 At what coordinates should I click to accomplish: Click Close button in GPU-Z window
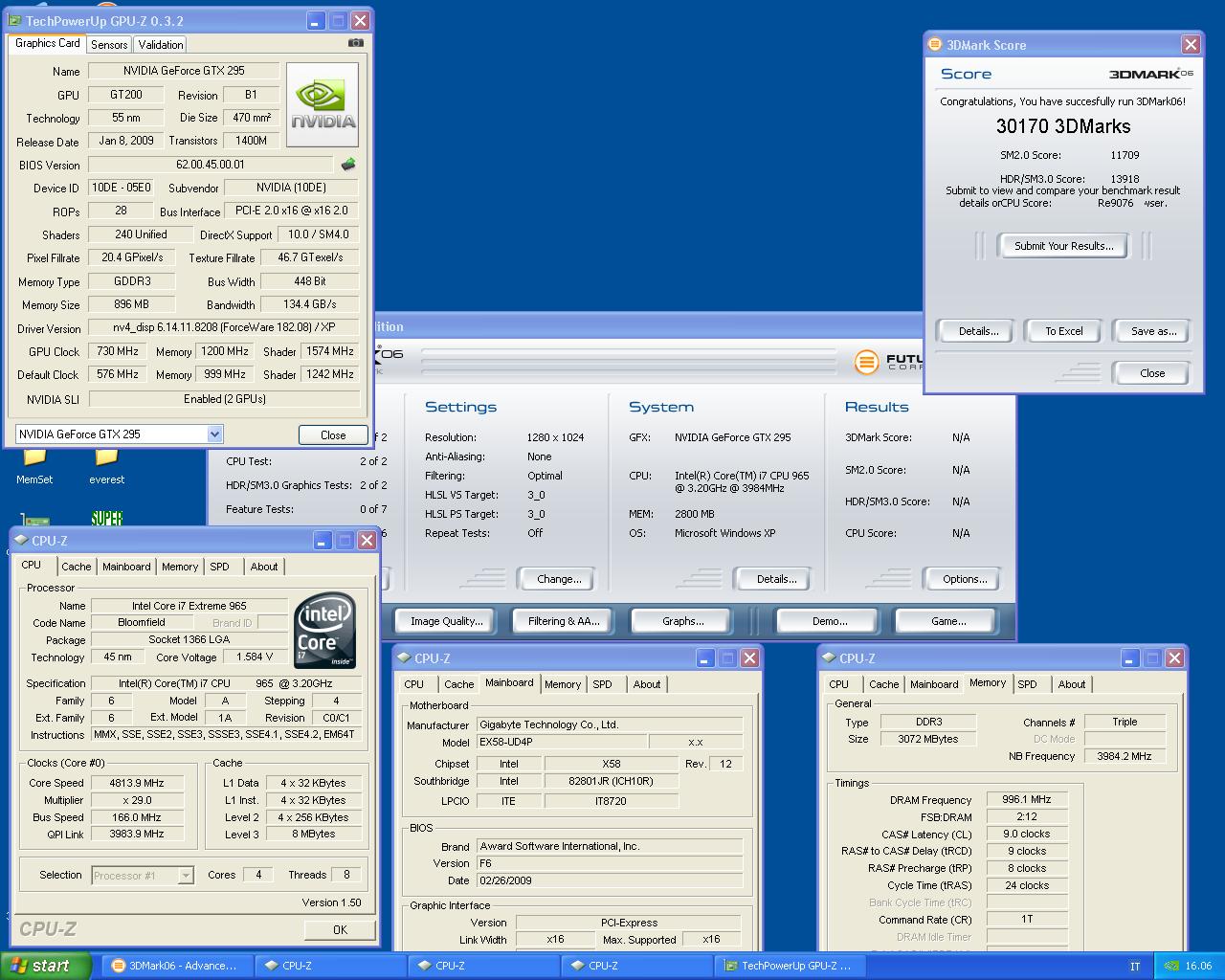tap(333, 434)
